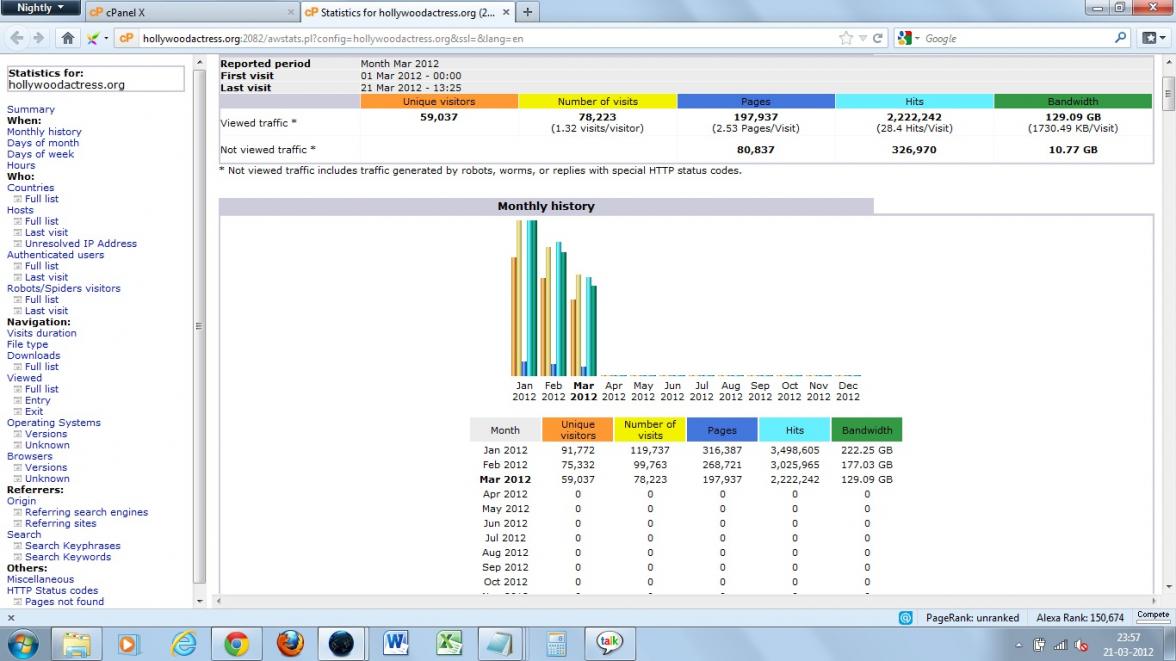Open the Days of month report

click(43, 143)
